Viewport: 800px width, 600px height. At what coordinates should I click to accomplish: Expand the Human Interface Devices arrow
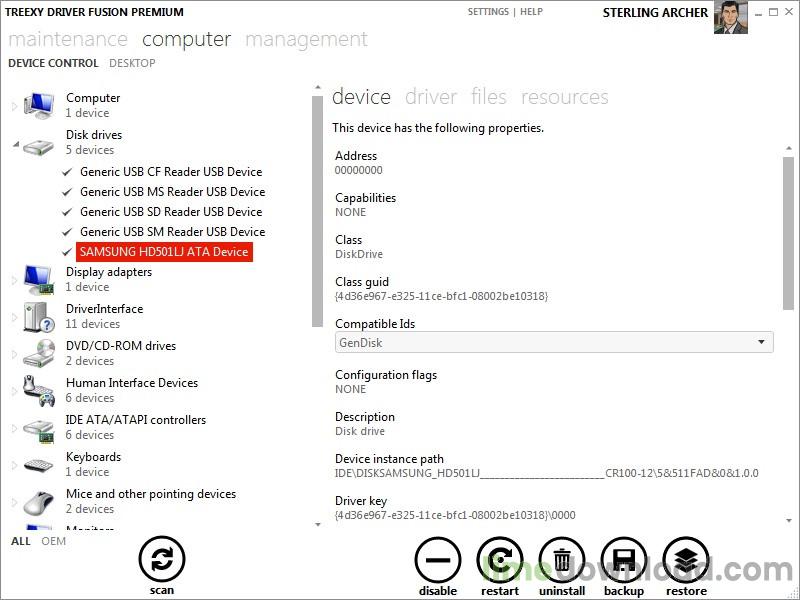pyautogui.click(x=14, y=391)
